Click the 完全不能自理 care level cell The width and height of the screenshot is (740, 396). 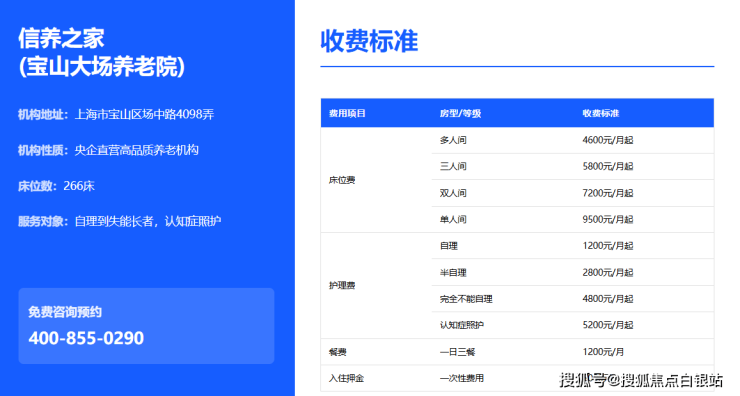[466, 299]
